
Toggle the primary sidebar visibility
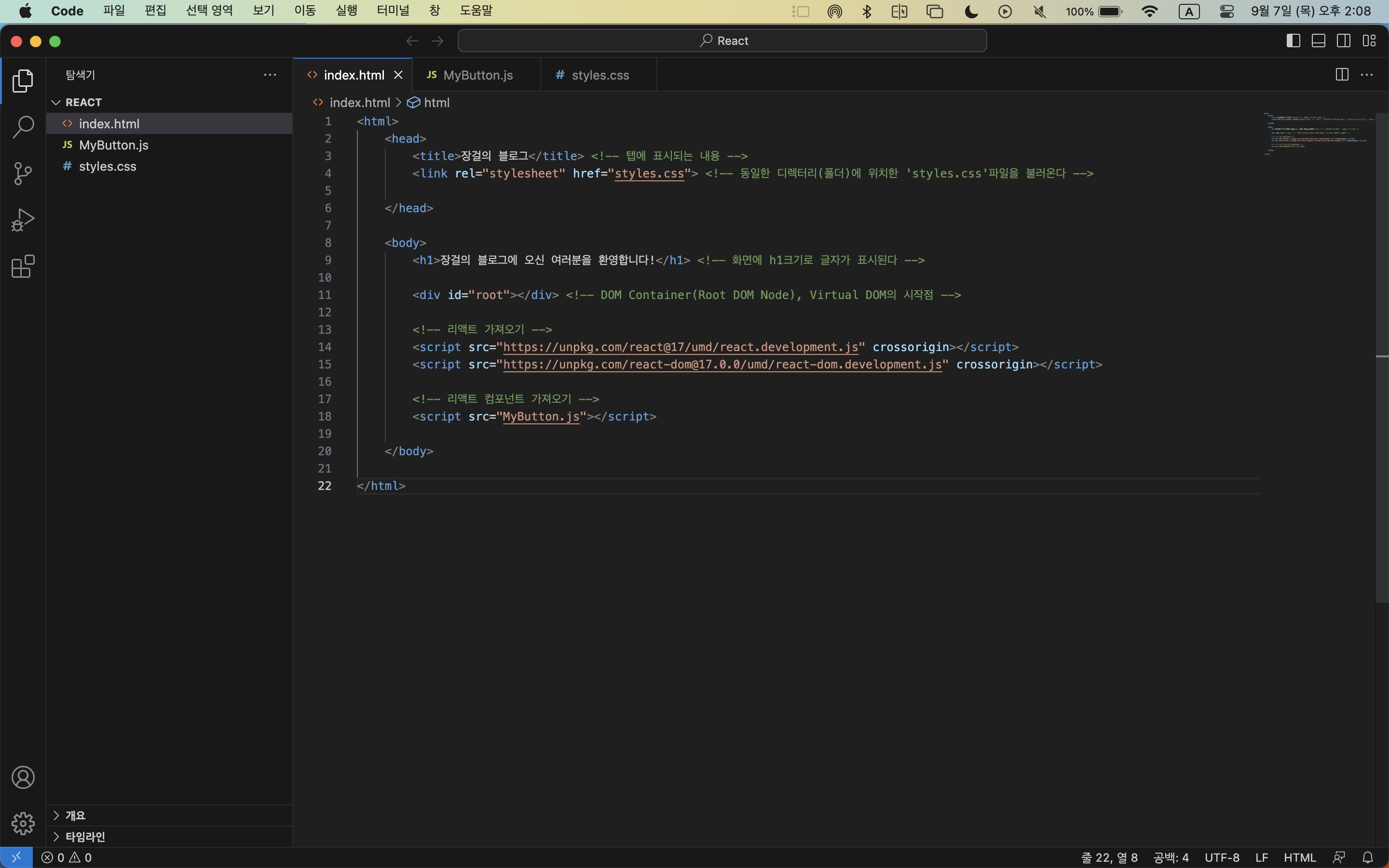pyautogui.click(x=1293, y=41)
